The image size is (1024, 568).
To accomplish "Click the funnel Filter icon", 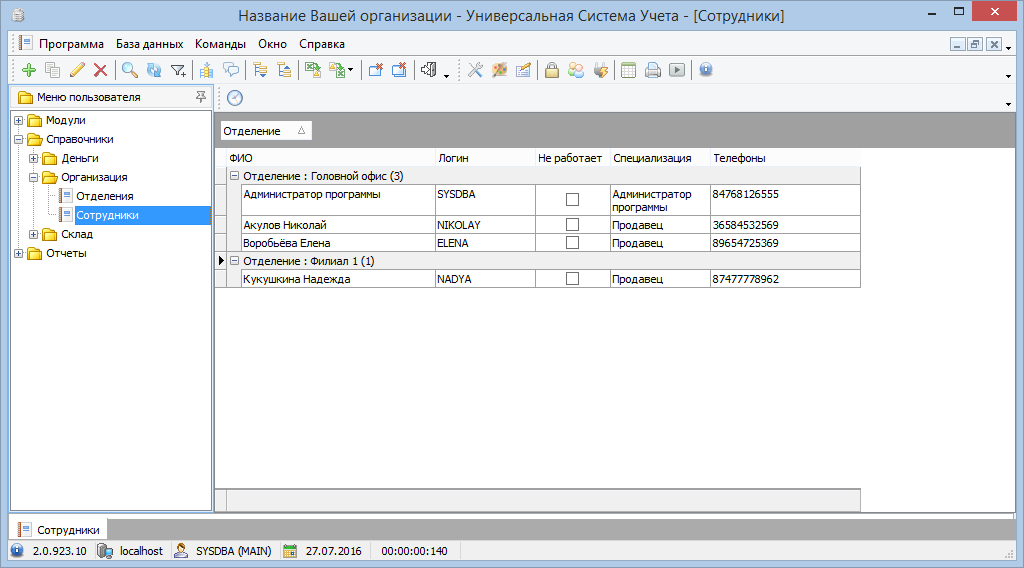I will [178, 70].
